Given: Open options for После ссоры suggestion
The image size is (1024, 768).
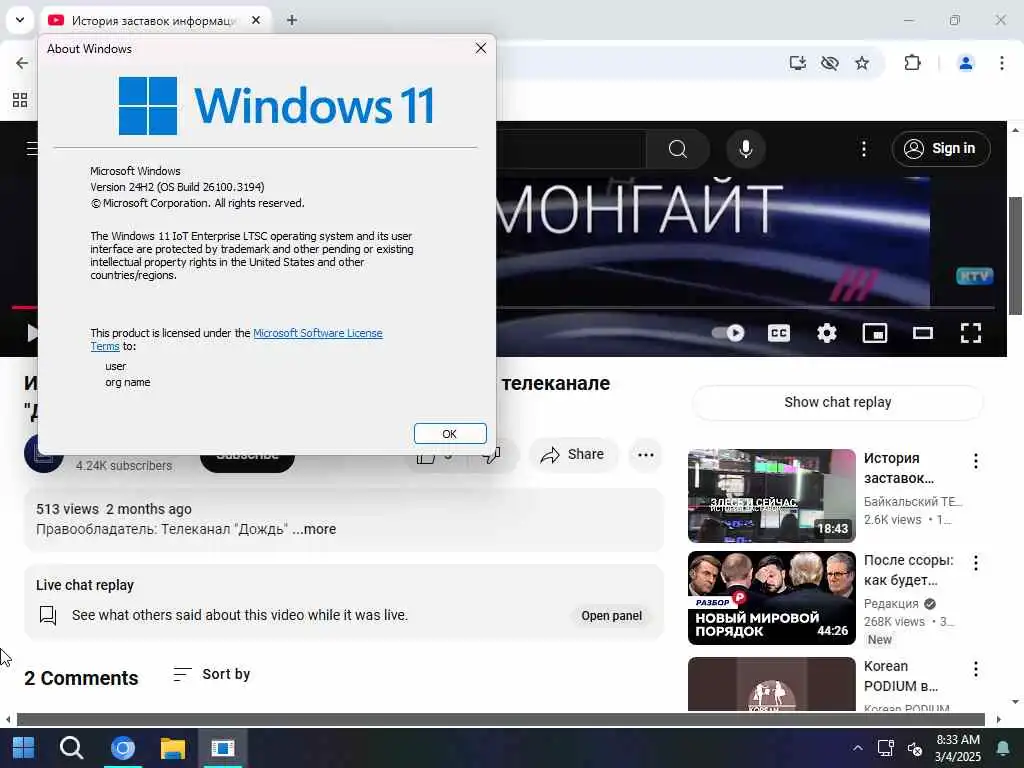Looking at the screenshot, I should 976,562.
